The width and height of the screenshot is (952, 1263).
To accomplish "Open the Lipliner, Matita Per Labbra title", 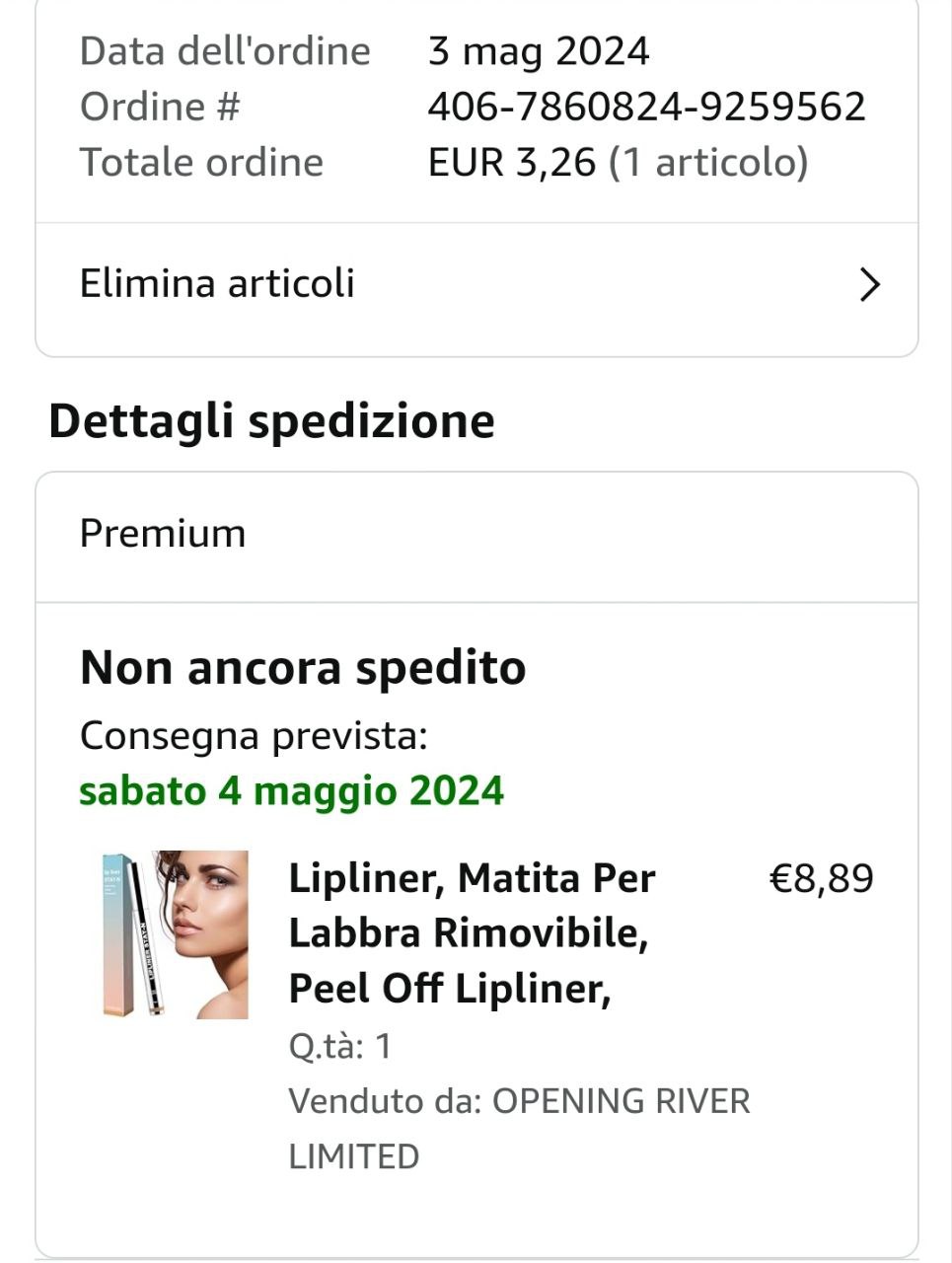I will [472, 932].
